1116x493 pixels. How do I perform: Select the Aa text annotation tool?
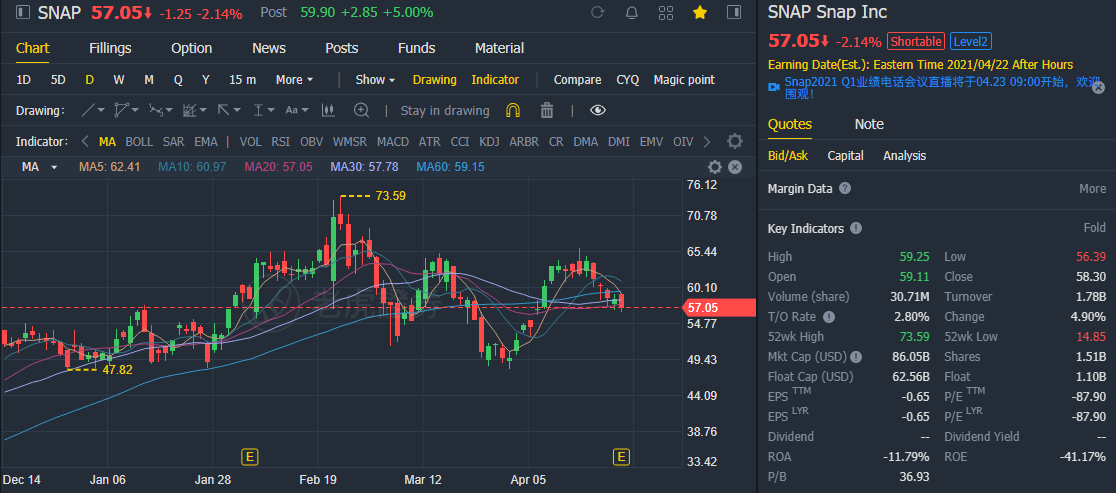click(291, 110)
